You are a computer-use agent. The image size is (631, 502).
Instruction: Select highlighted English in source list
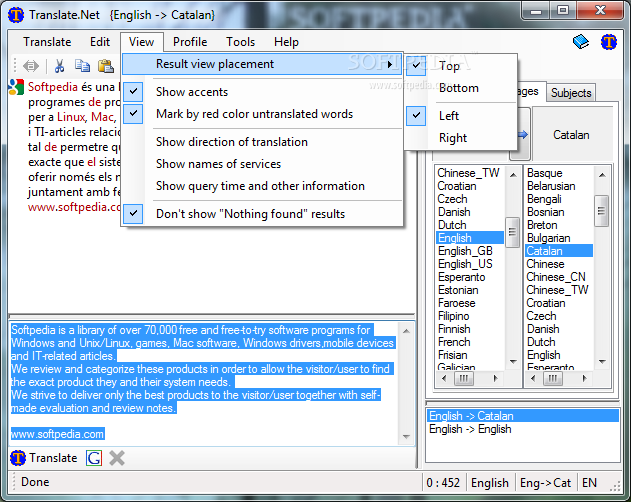[470, 238]
